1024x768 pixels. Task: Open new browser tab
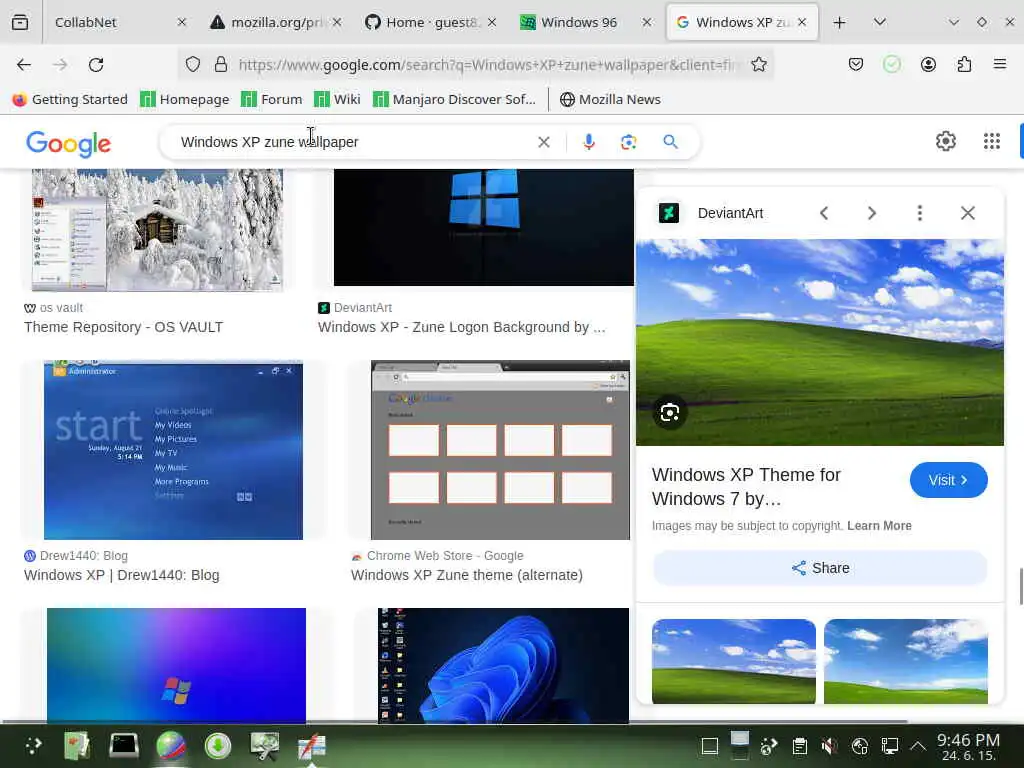point(839,22)
